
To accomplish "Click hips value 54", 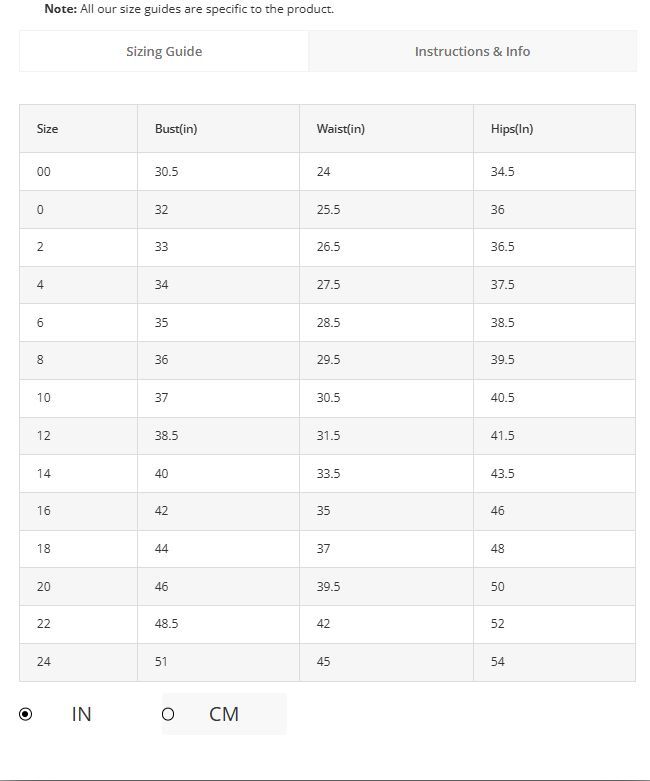I will [498, 661].
